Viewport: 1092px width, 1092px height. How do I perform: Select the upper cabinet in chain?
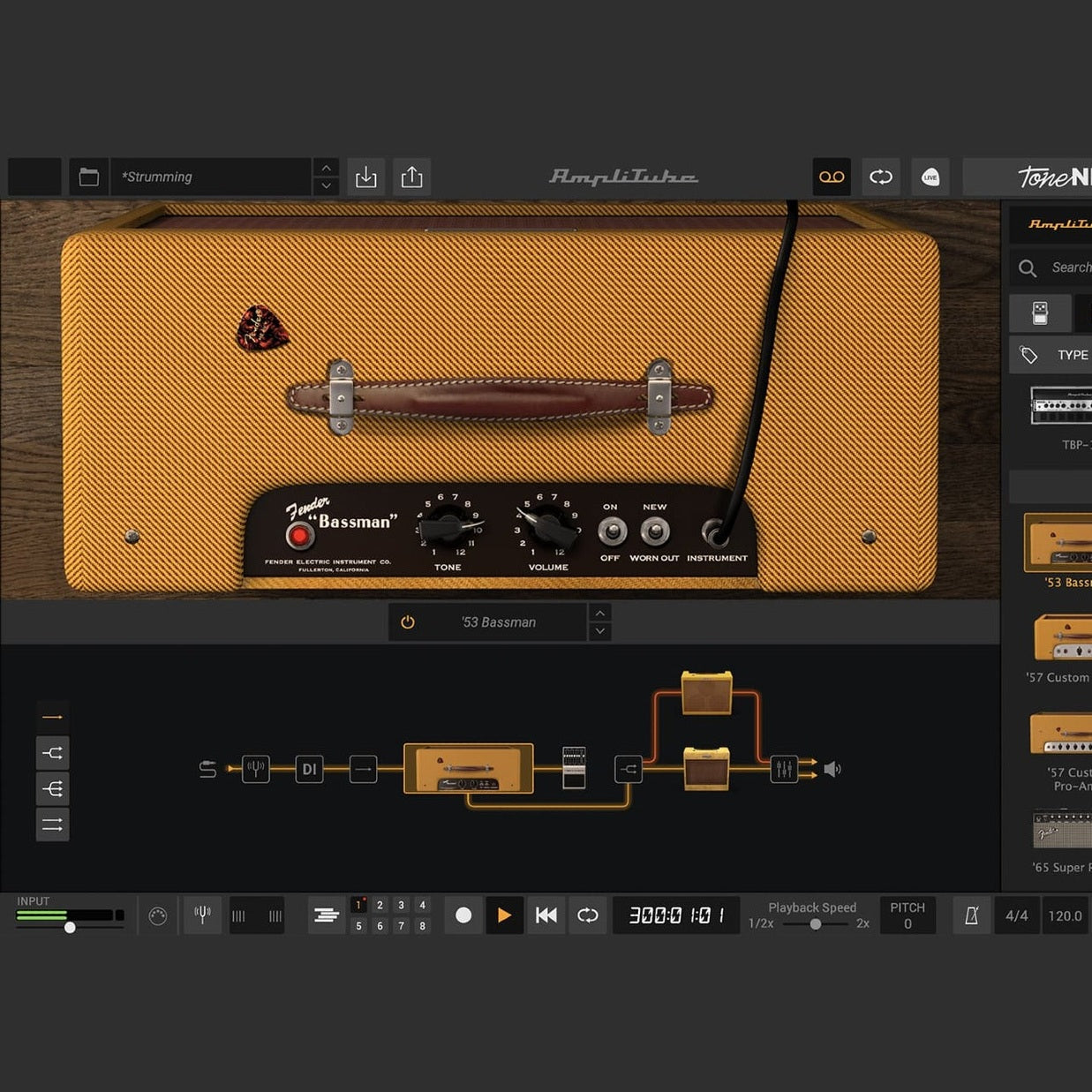point(706,693)
